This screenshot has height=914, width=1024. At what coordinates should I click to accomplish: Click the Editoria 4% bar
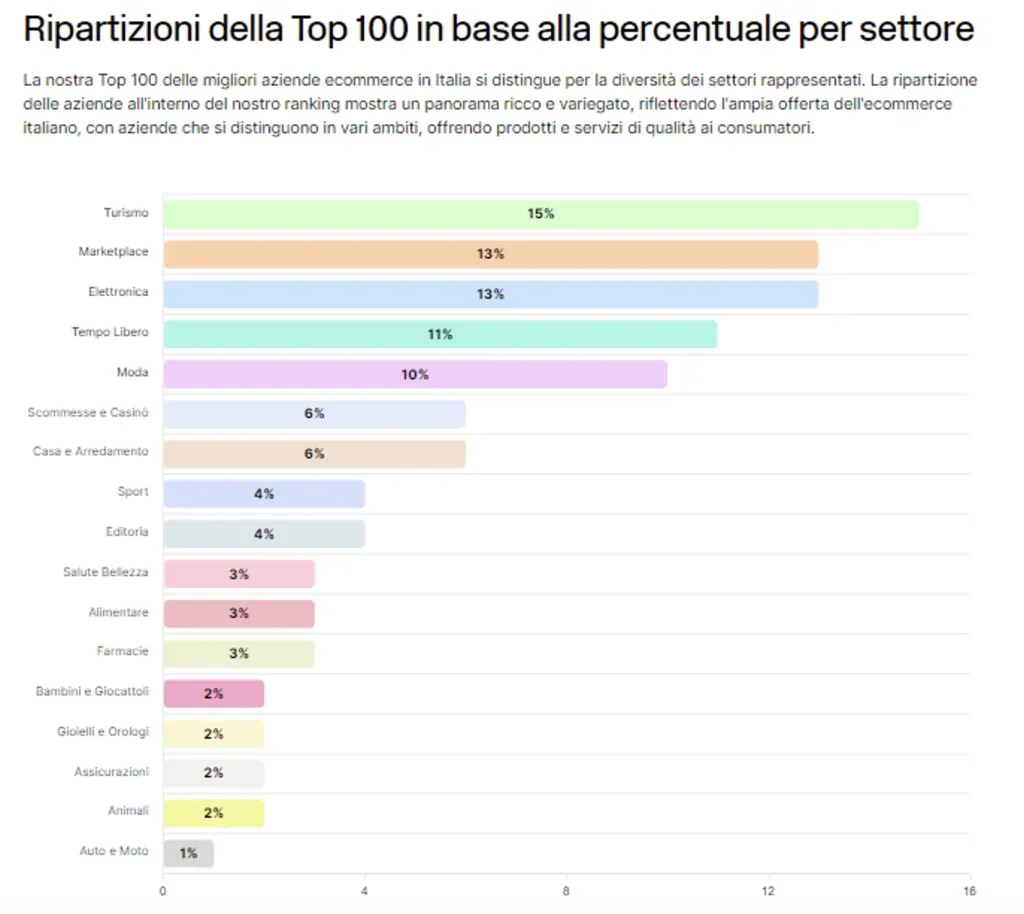coord(264,533)
